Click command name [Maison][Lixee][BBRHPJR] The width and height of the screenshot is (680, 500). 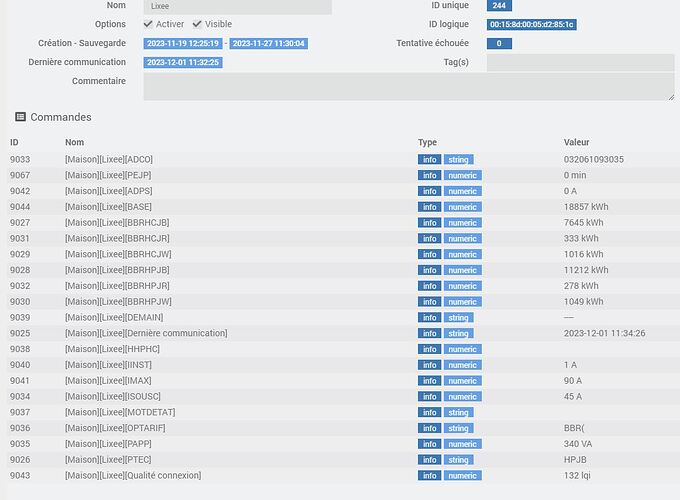[x=117, y=286]
